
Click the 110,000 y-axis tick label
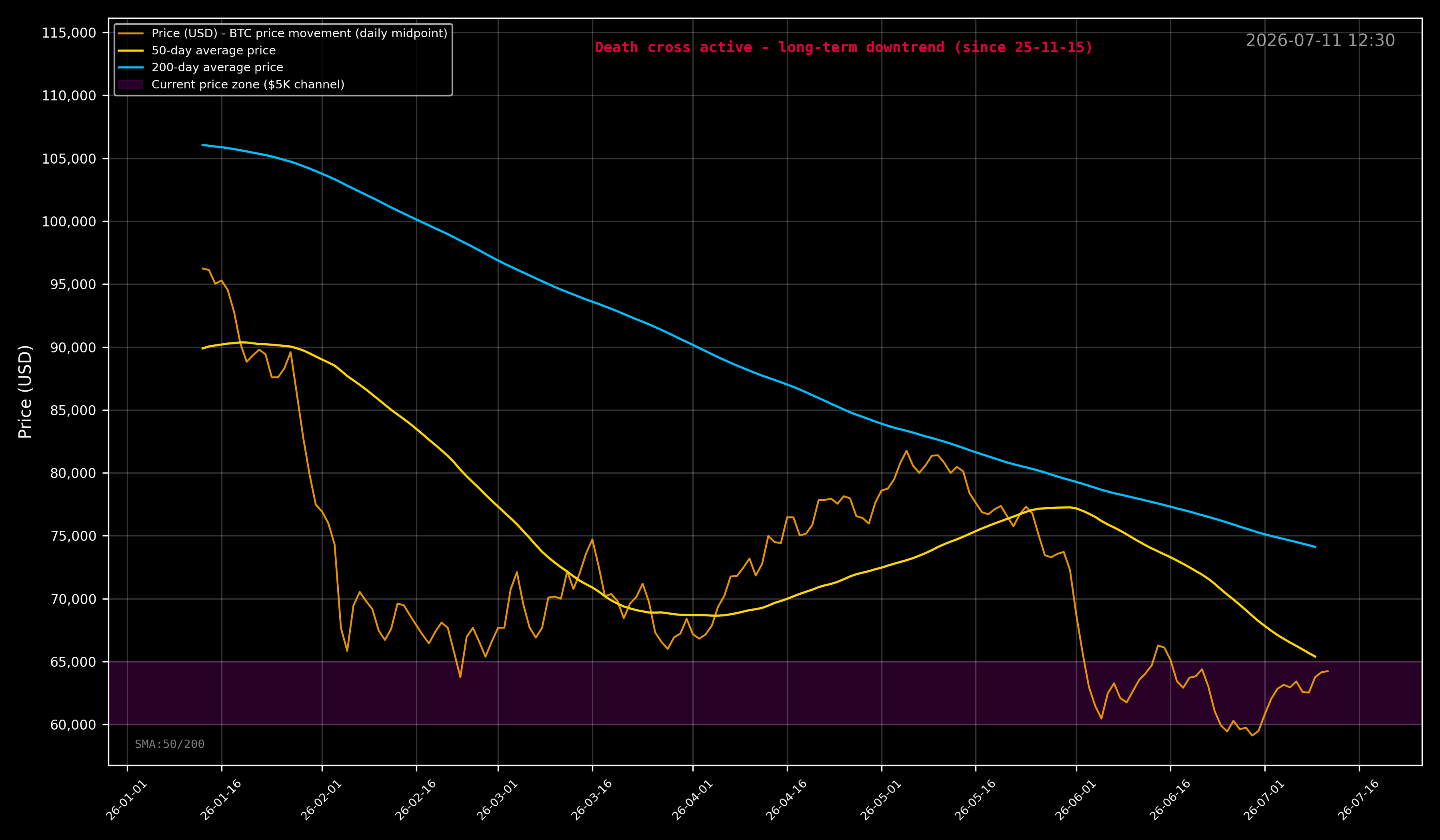point(69,96)
